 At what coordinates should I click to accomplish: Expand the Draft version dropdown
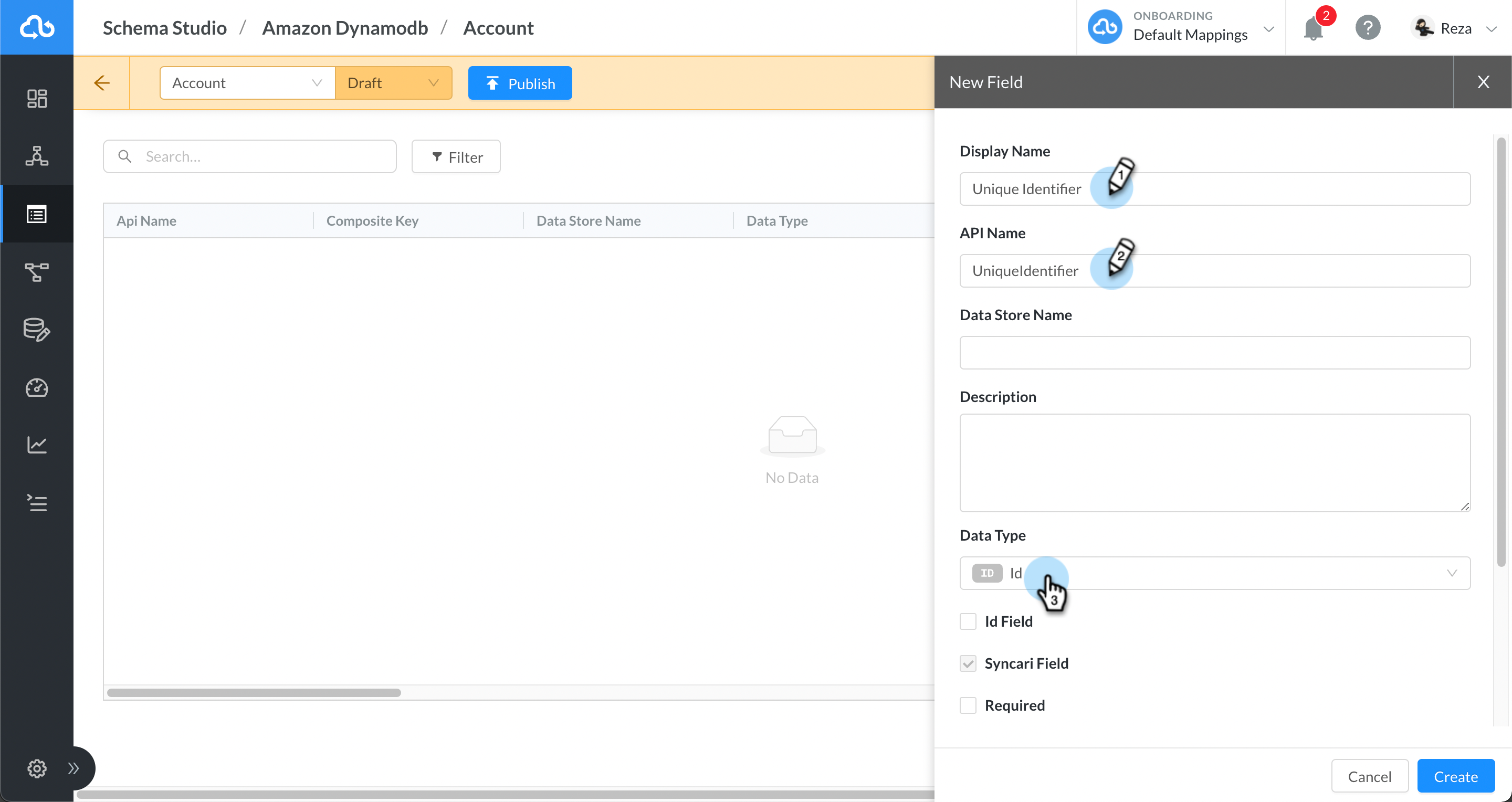pyautogui.click(x=393, y=83)
